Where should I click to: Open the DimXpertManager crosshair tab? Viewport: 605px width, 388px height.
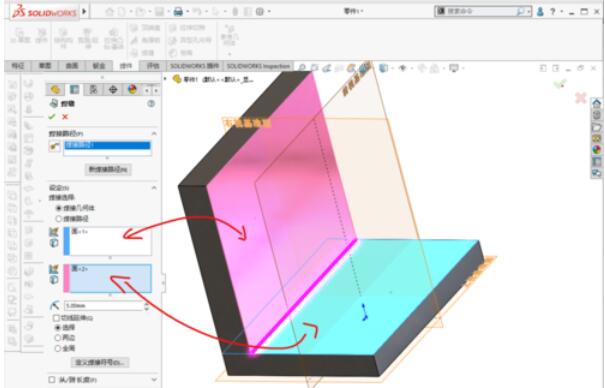113,89
